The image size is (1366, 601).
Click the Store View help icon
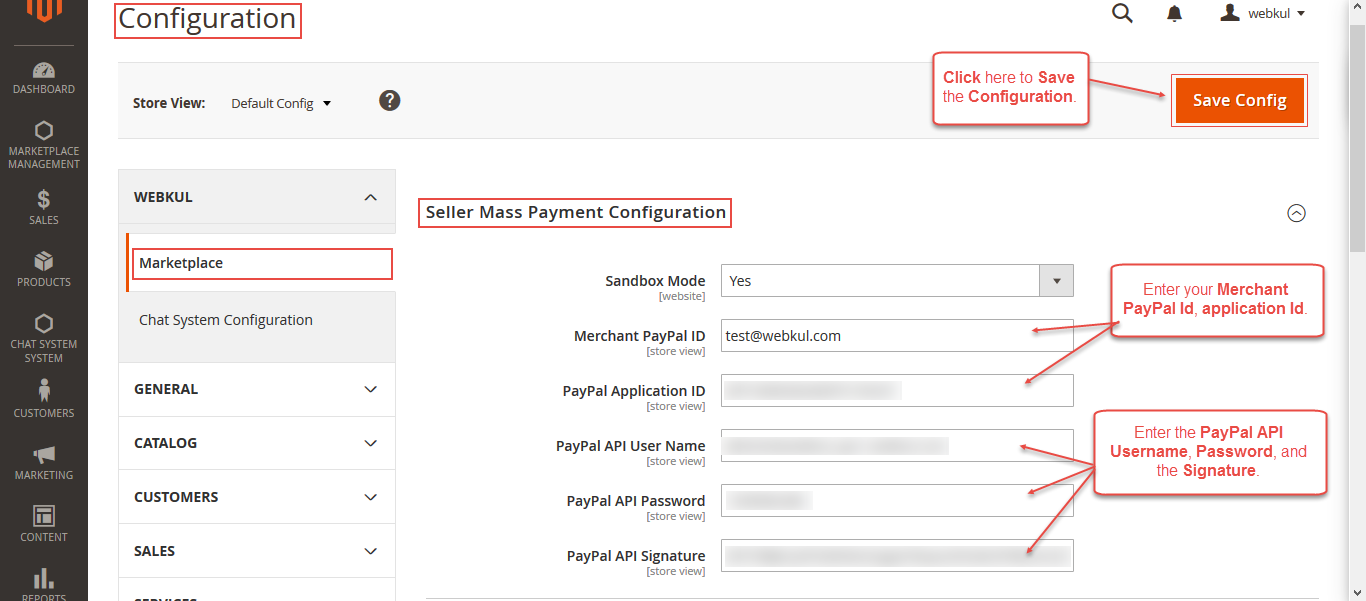390,100
